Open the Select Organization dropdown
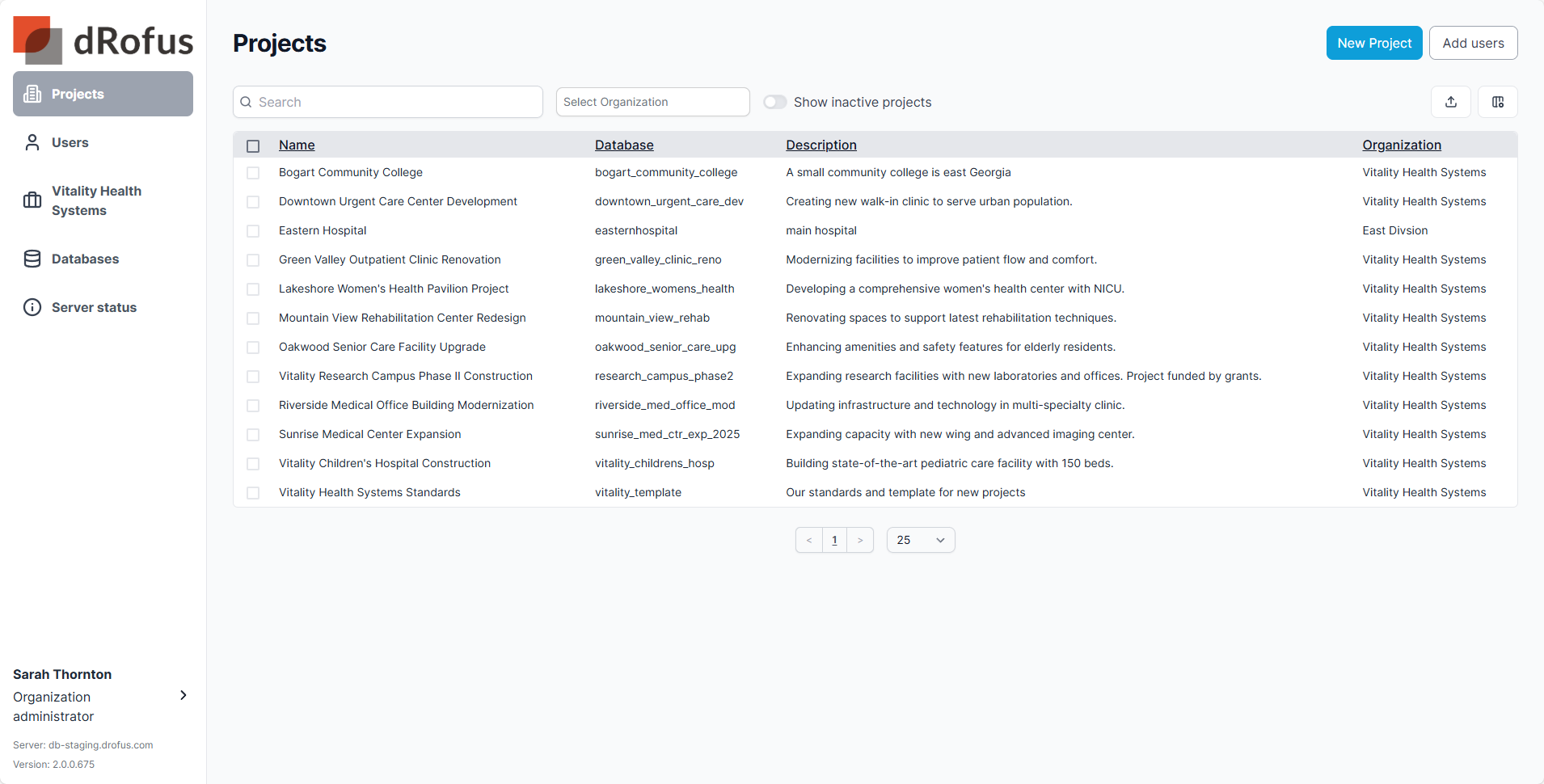This screenshot has height=784, width=1544. click(x=652, y=102)
